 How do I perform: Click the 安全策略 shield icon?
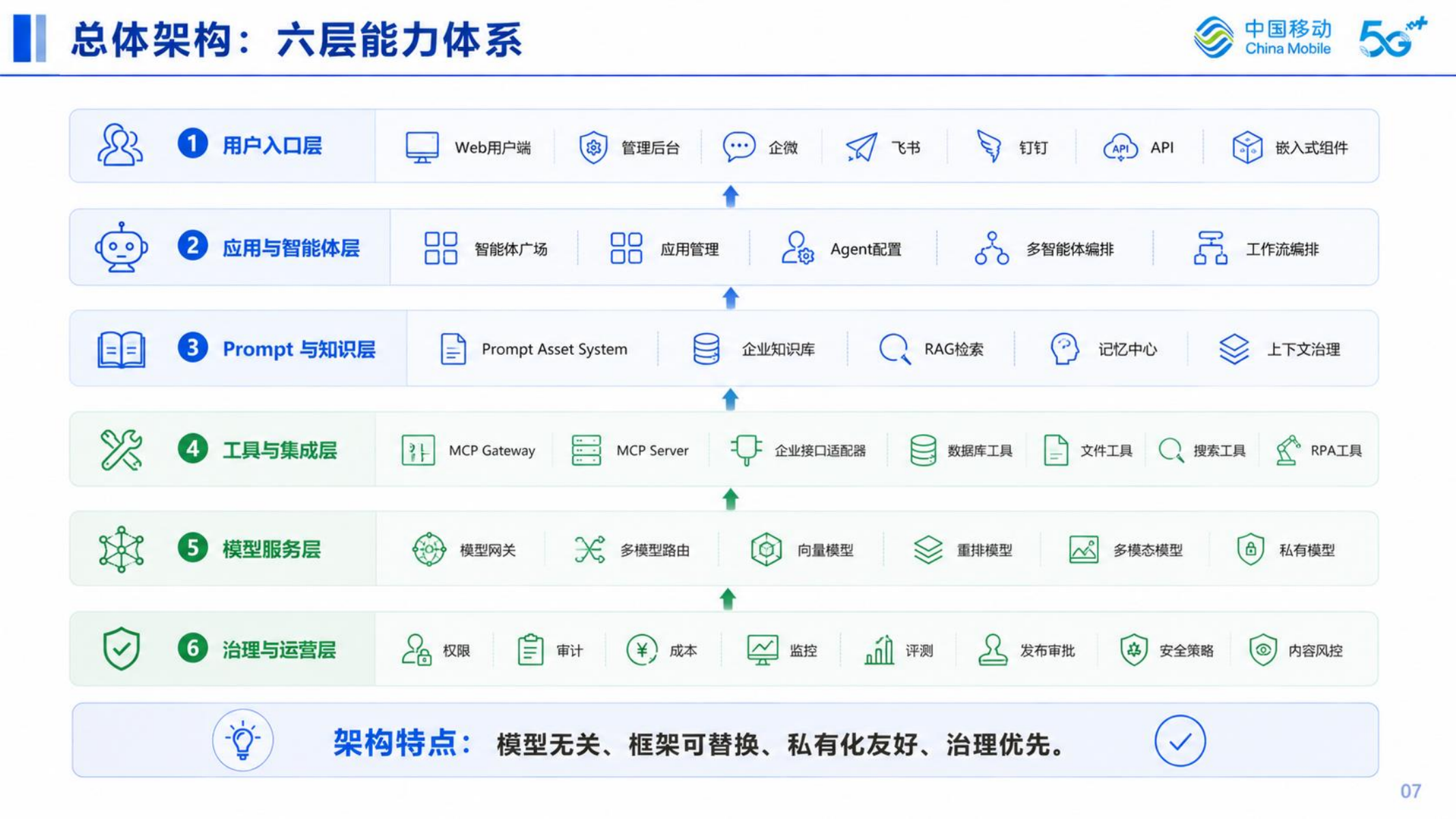click(x=1133, y=650)
